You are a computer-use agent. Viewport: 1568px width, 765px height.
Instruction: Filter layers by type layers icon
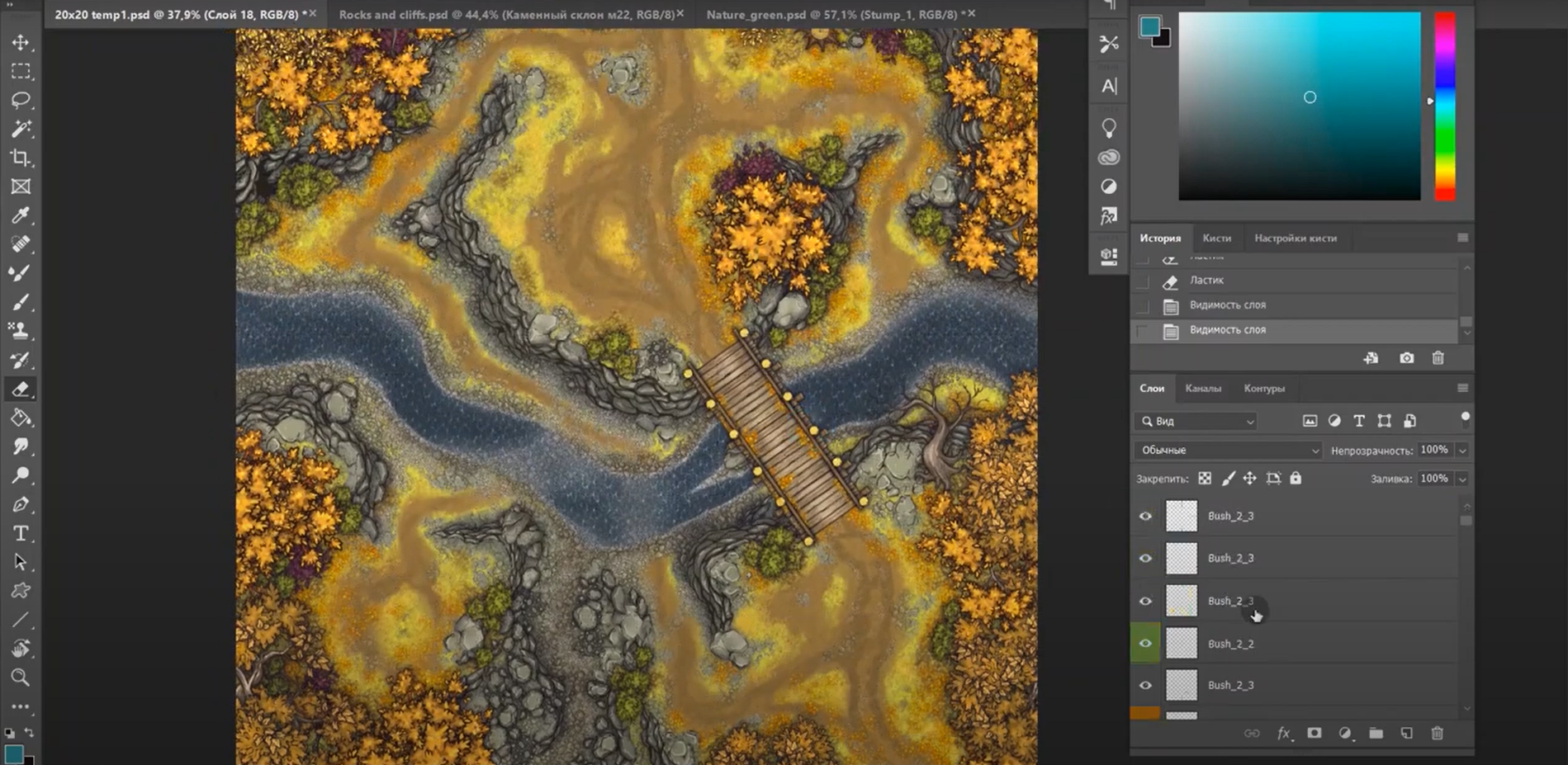pos(1359,421)
